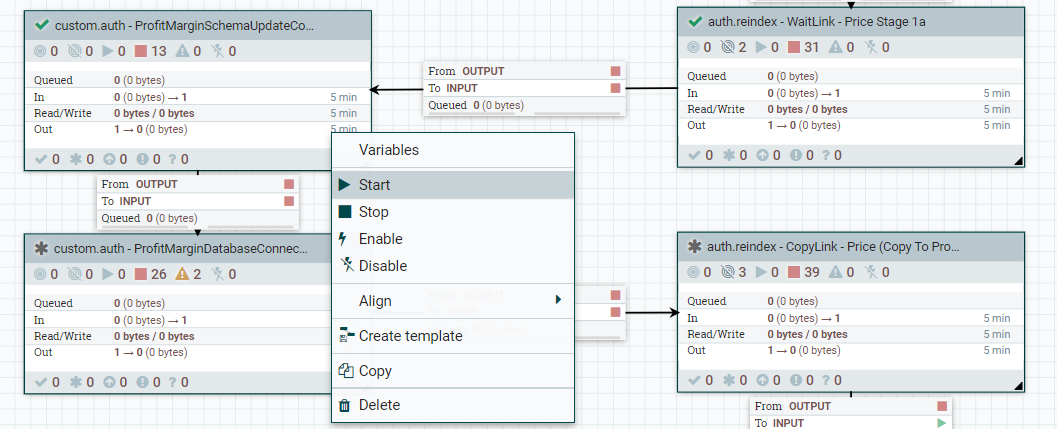Click green checkmark on ProfitMarginSchemaUpdateCo group header
Image resolution: width=1057 pixels, height=429 pixels.
(42, 24)
